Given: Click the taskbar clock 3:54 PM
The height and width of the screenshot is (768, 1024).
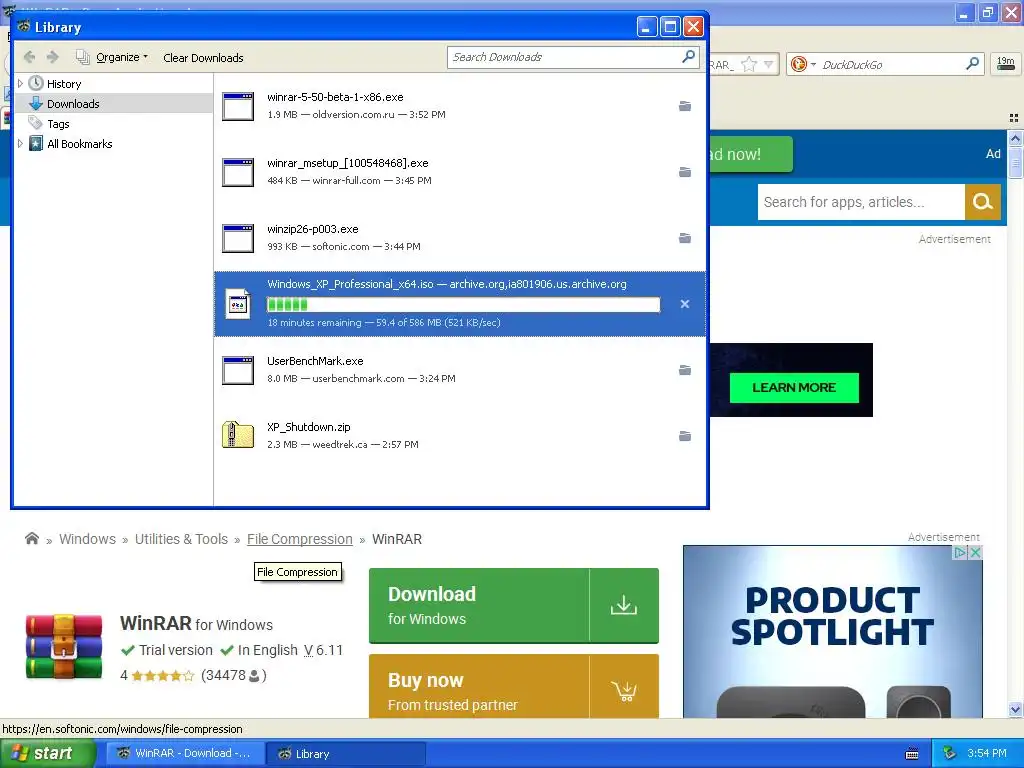Looking at the screenshot, I should point(987,754).
